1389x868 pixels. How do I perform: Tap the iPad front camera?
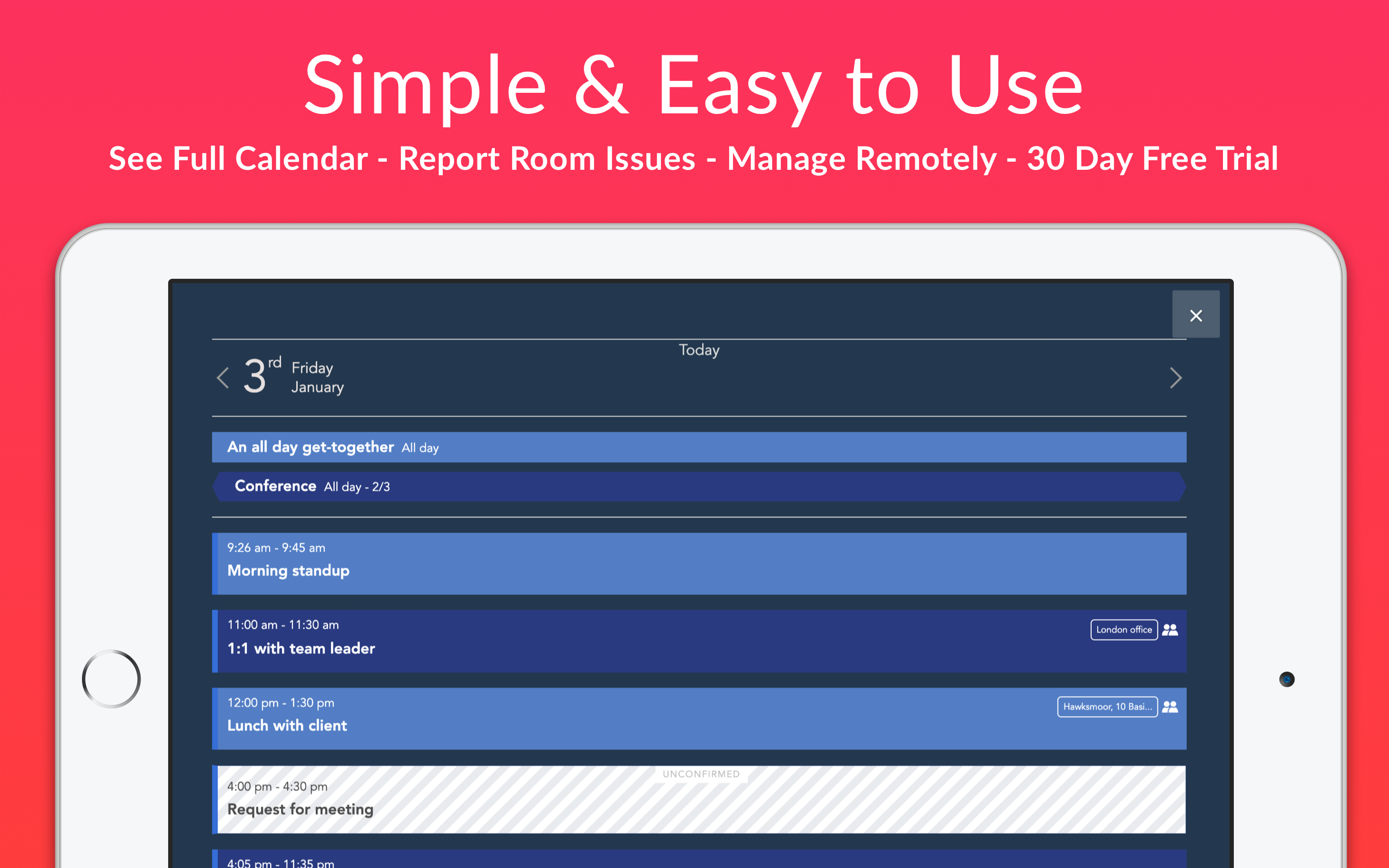click(1287, 679)
